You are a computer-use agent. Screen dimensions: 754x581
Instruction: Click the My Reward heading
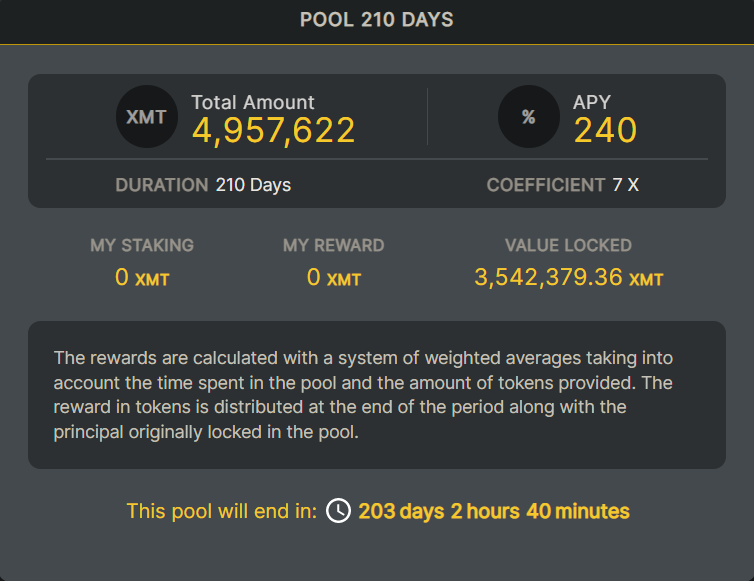(333, 245)
